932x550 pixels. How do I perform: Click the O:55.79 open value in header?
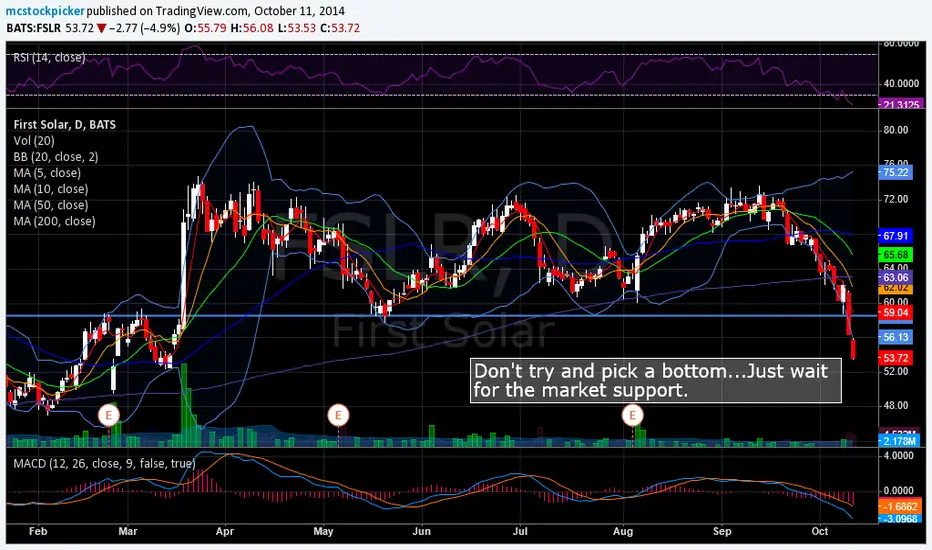(205, 28)
